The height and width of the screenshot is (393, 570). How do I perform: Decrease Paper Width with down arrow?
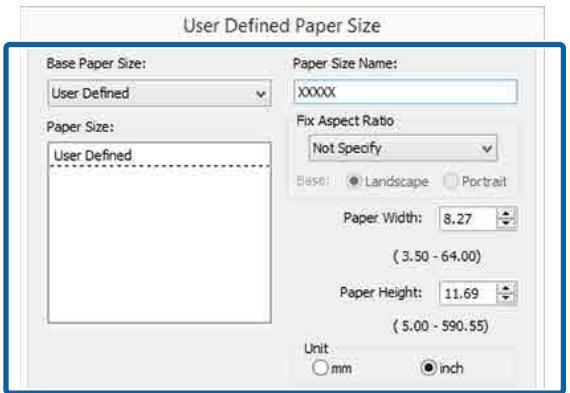pos(506,224)
